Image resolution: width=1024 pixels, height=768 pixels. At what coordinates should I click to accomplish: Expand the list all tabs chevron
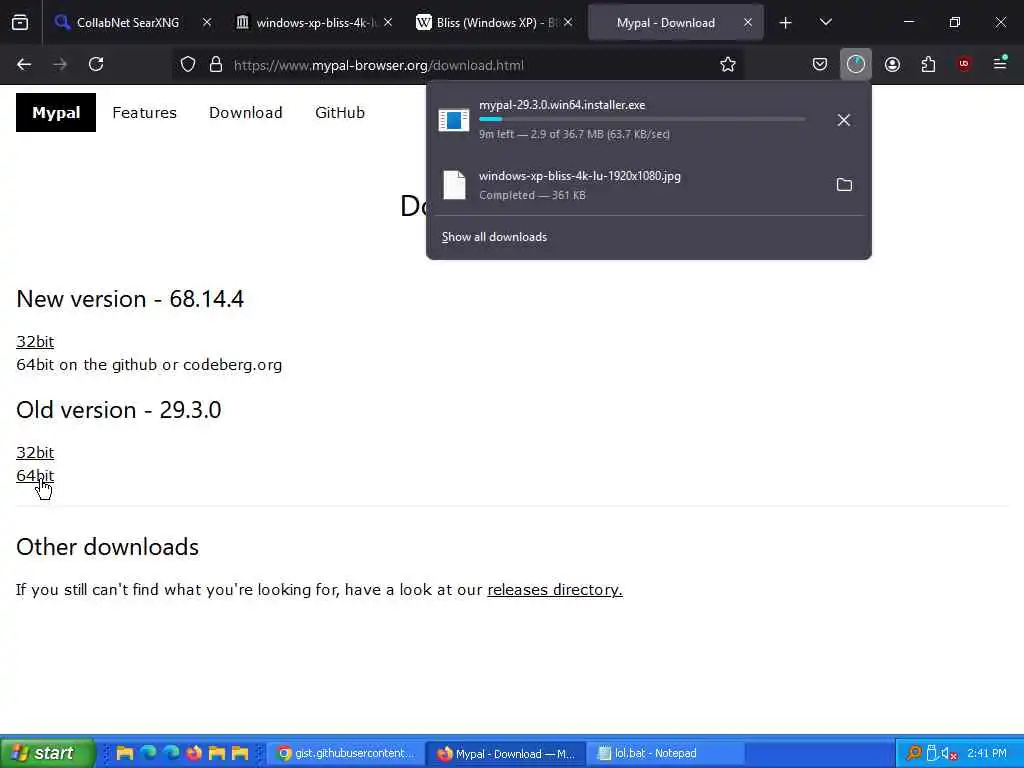point(825,22)
